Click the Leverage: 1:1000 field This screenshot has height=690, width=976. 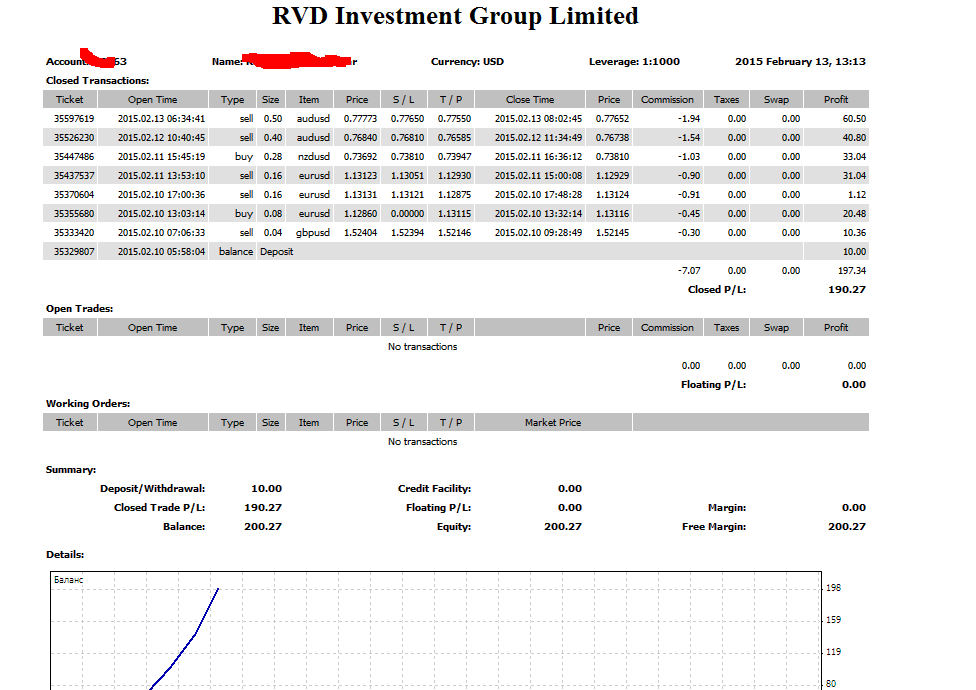coord(634,62)
